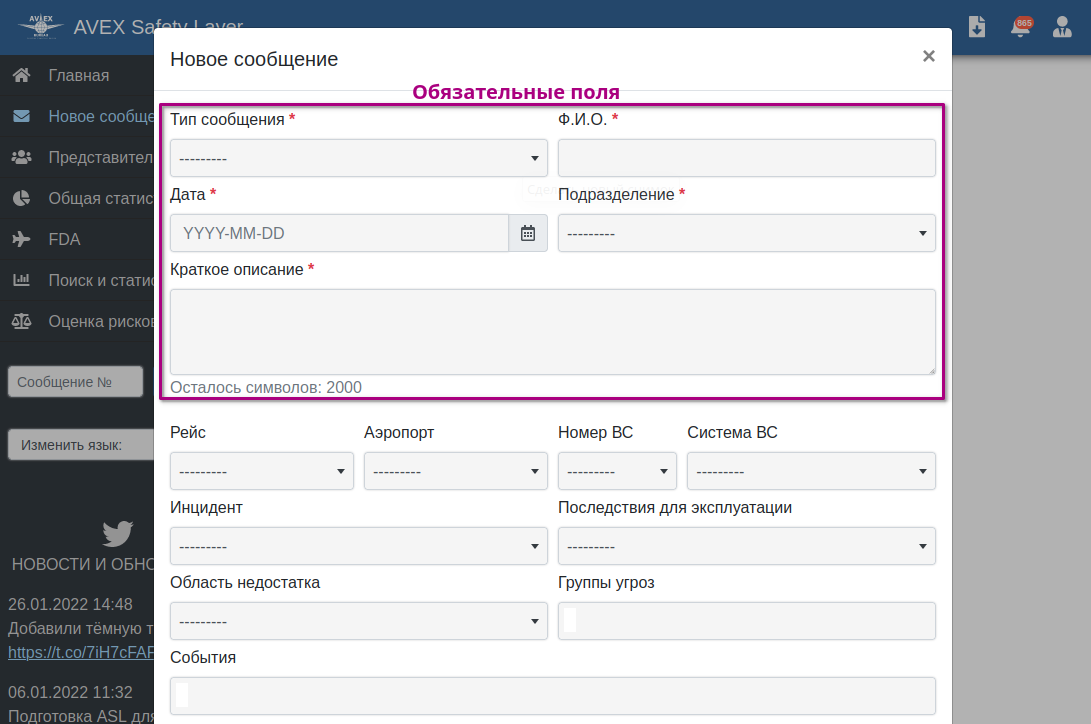Open the Подразделение dropdown
The width and height of the screenshot is (1091, 724).
click(746, 233)
